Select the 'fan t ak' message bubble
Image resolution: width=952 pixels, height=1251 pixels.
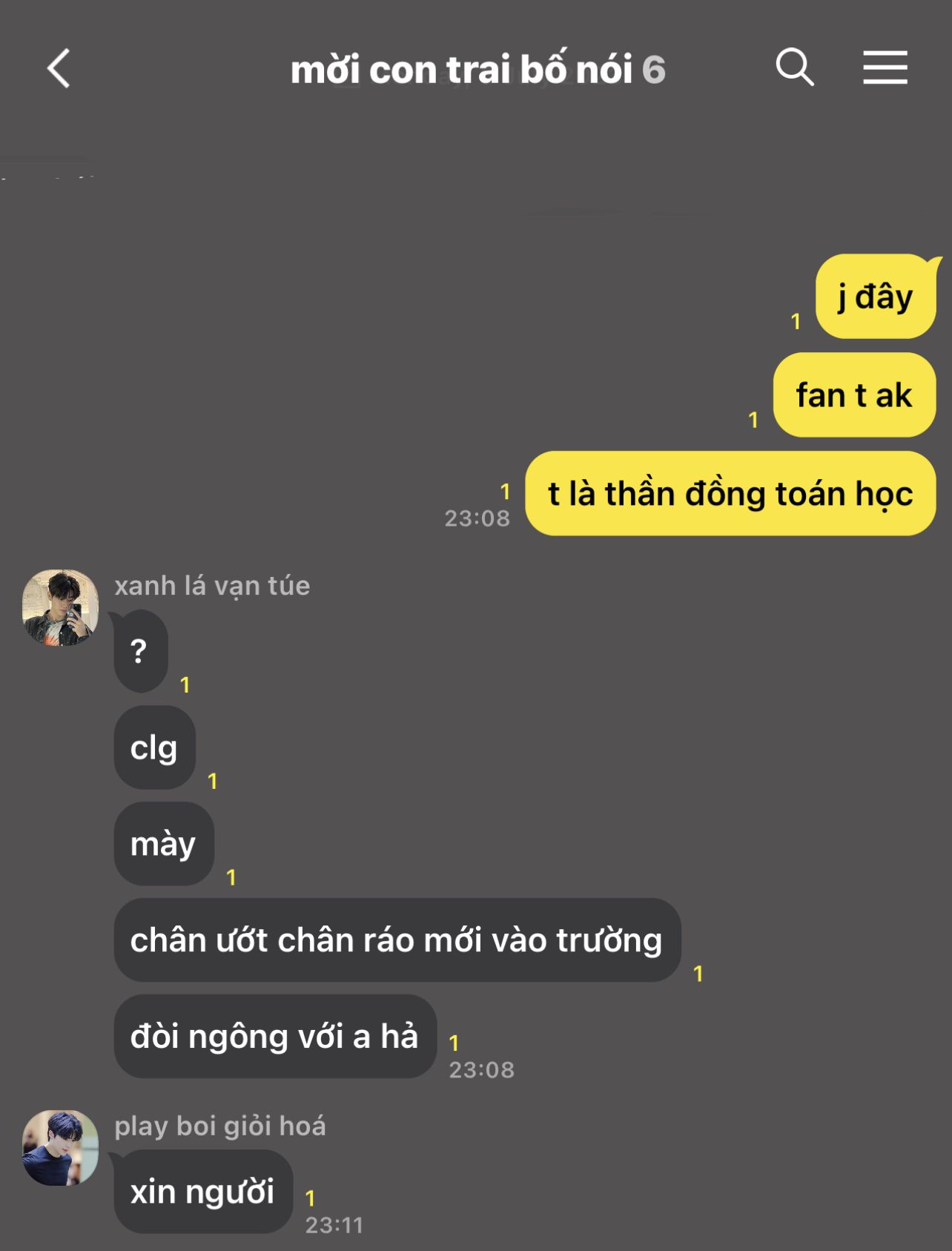coord(854,395)
